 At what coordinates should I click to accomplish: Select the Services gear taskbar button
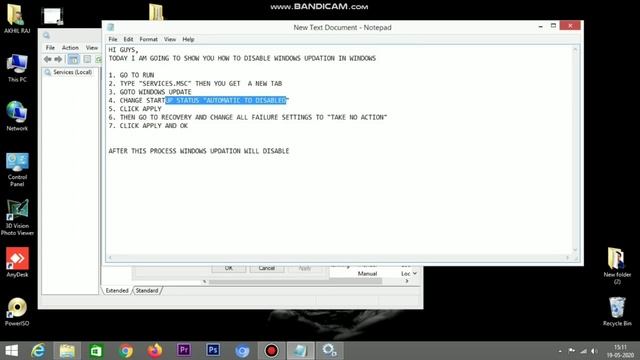pos(329,351)
